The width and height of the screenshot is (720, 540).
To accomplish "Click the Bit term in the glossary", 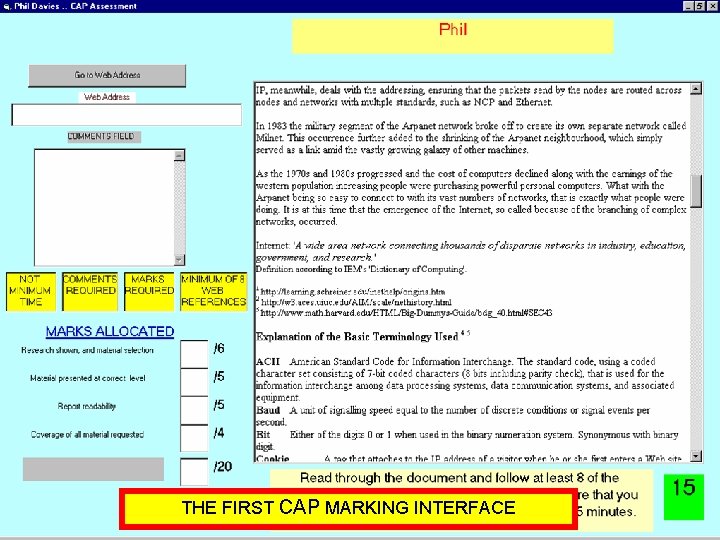I will coord(263,434).
